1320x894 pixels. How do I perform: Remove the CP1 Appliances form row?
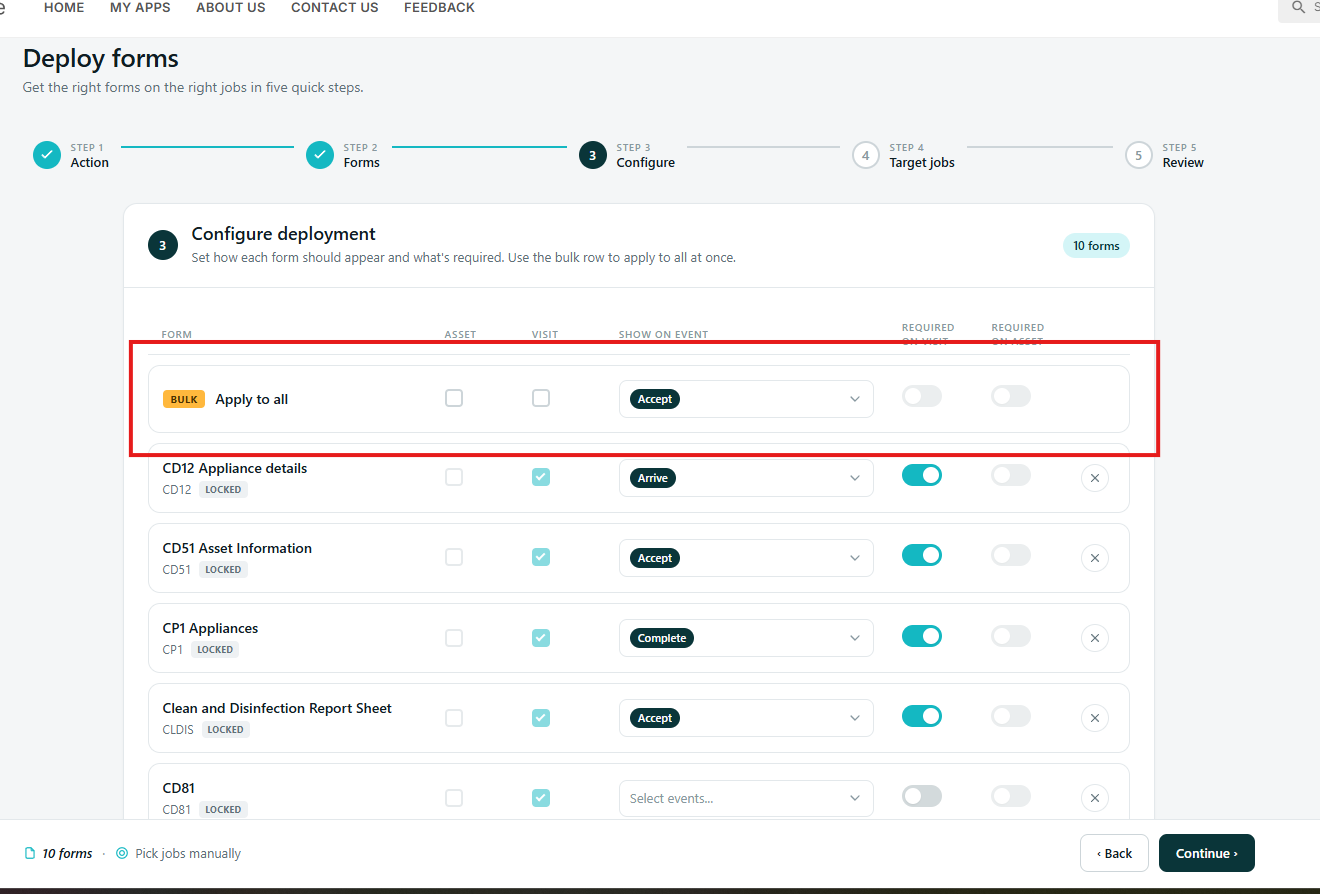[1094, 638]
